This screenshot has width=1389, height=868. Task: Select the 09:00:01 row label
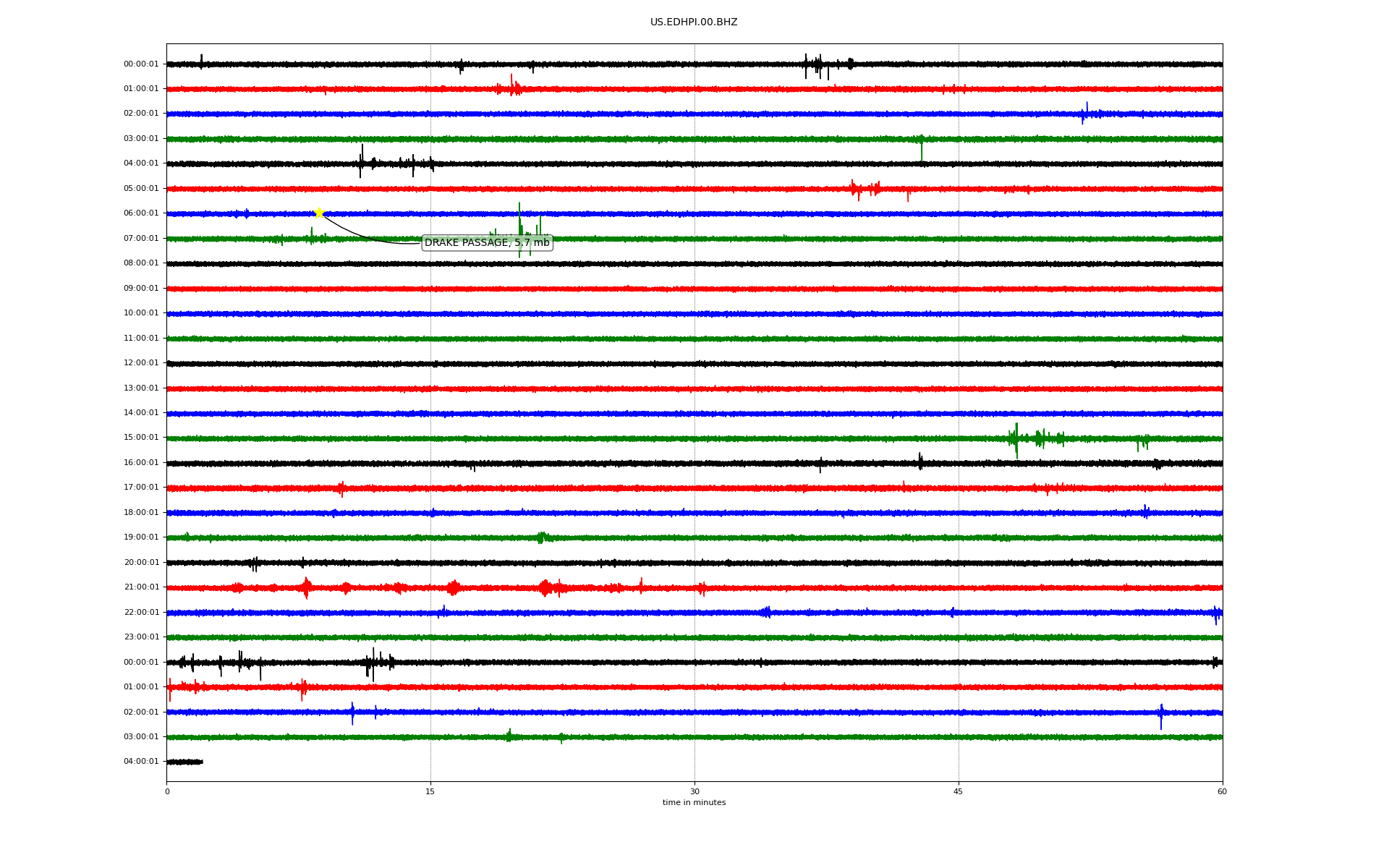141,289
